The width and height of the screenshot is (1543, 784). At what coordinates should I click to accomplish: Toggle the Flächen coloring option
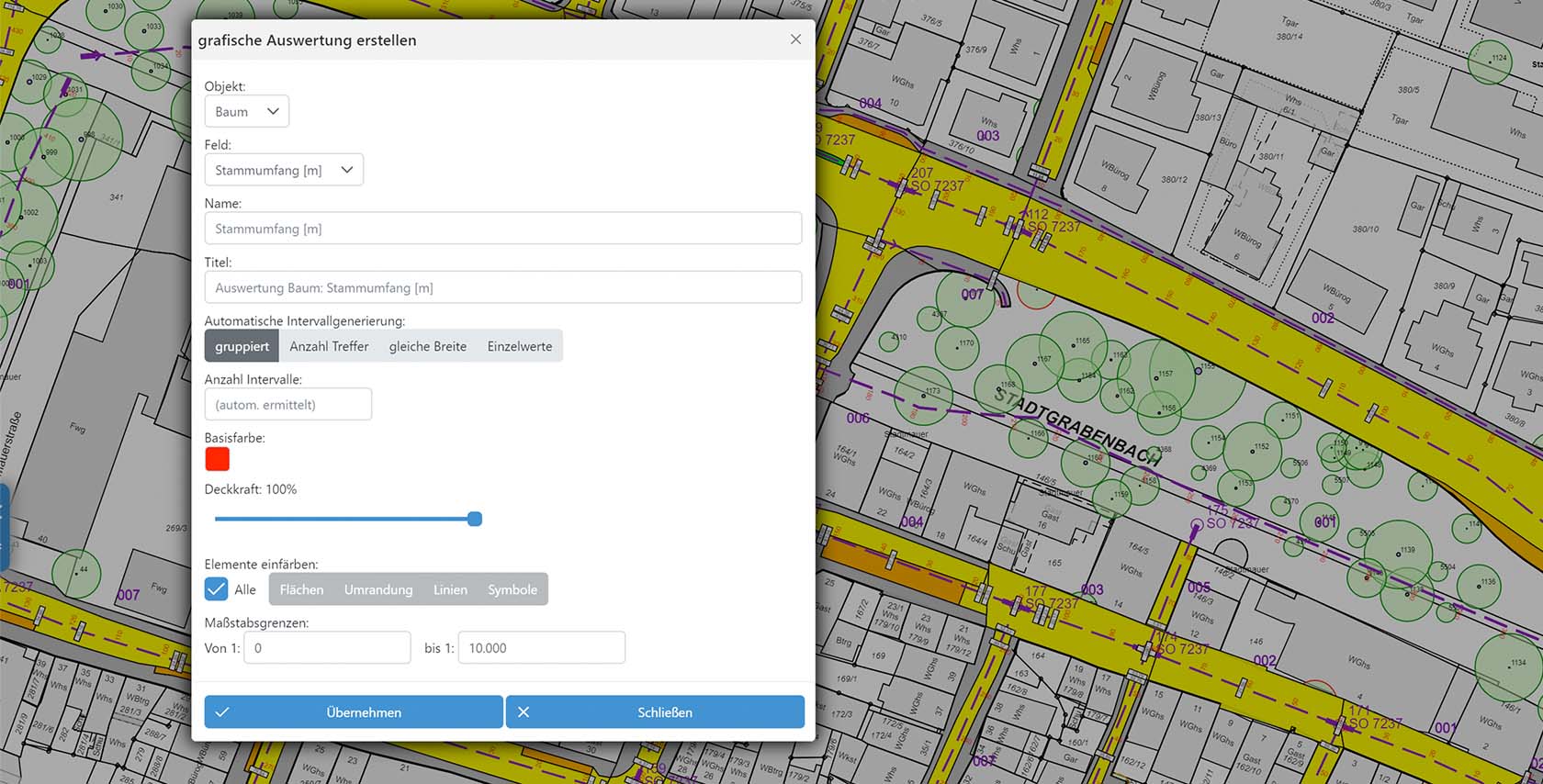(x=301, y=589)
